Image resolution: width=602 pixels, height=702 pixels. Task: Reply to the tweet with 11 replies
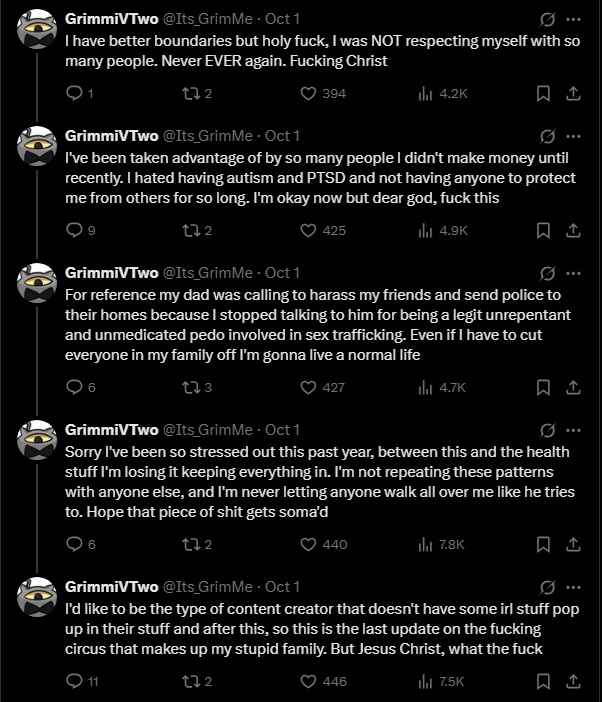pos(73,681)
